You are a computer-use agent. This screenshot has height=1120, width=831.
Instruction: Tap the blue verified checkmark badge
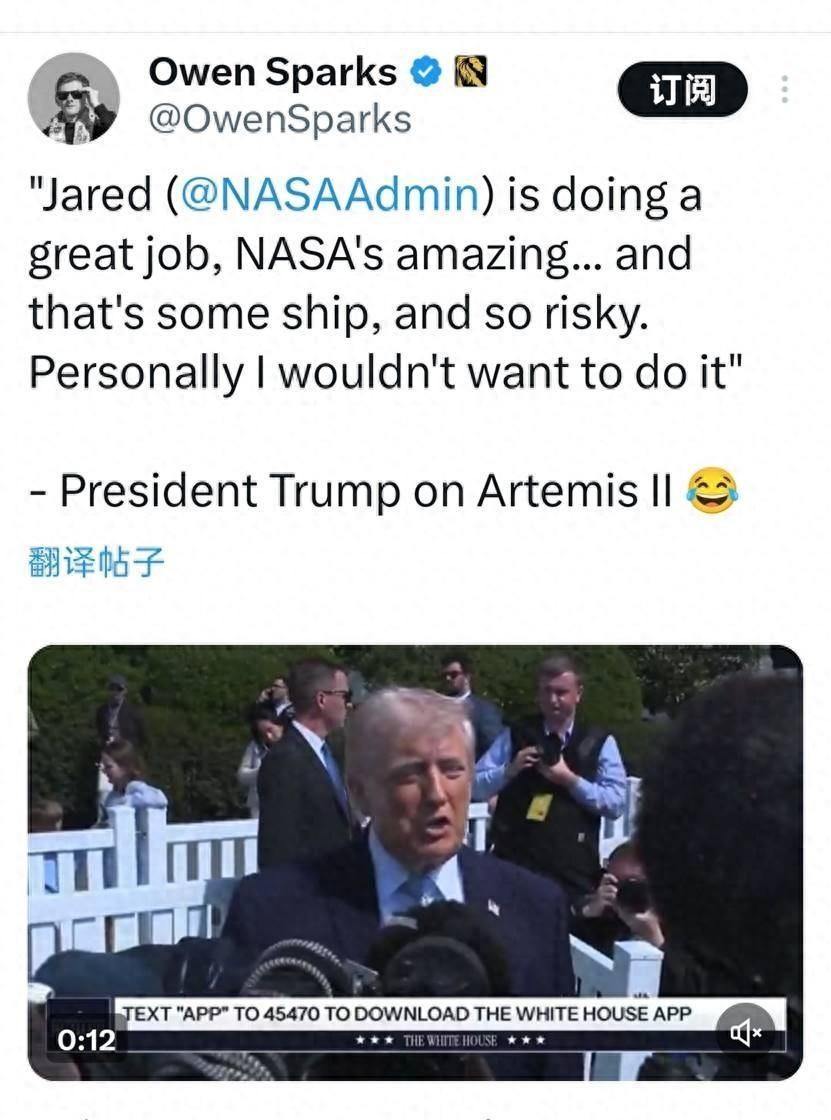425,72
